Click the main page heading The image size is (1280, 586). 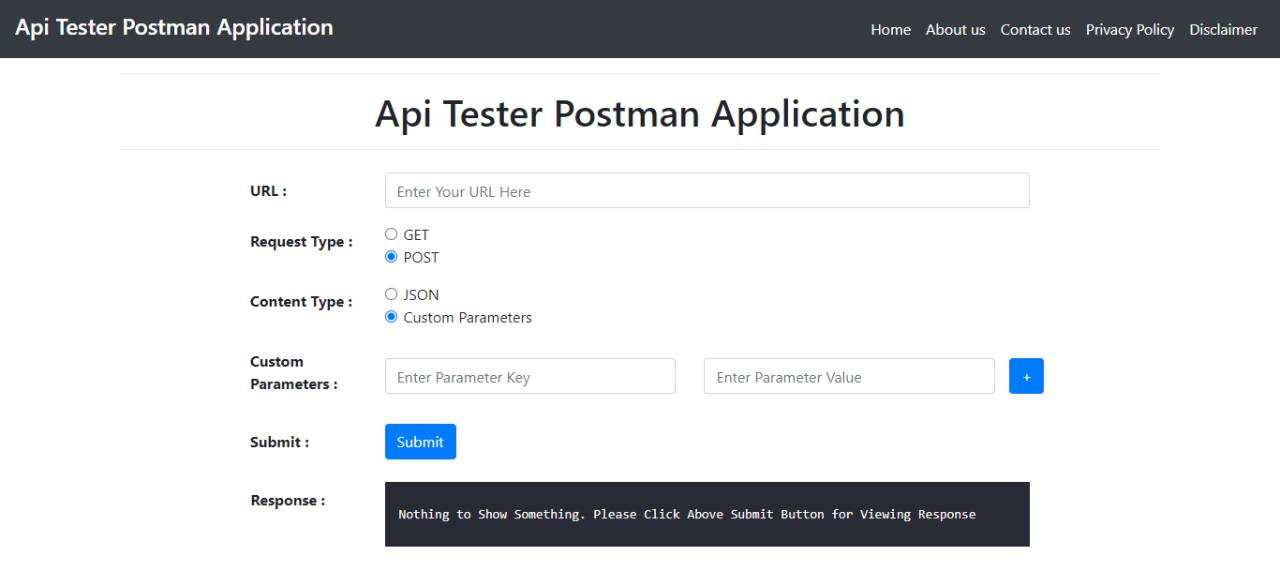point(640,114)
